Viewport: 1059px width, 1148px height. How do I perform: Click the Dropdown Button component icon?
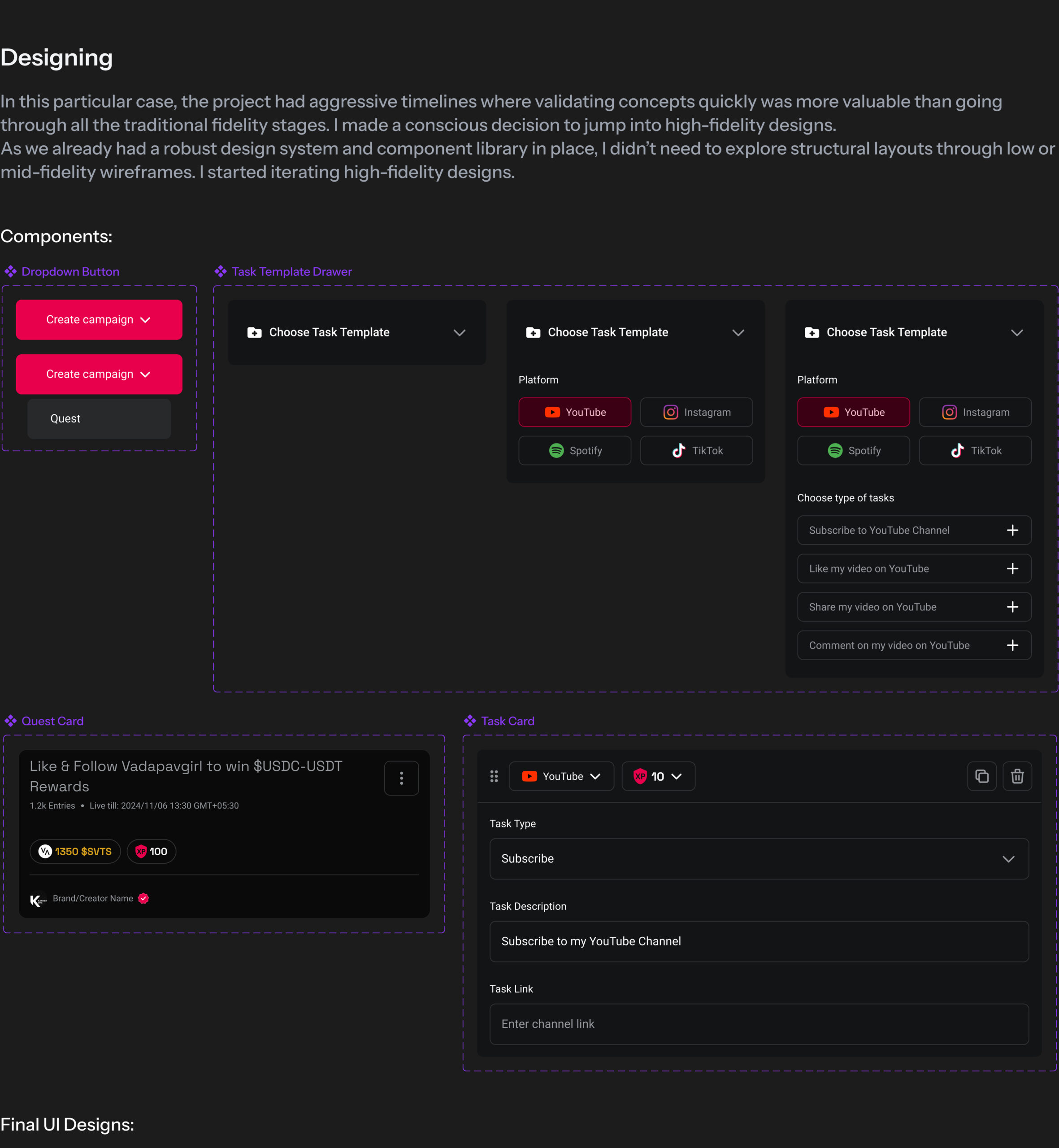pos(10,272)
